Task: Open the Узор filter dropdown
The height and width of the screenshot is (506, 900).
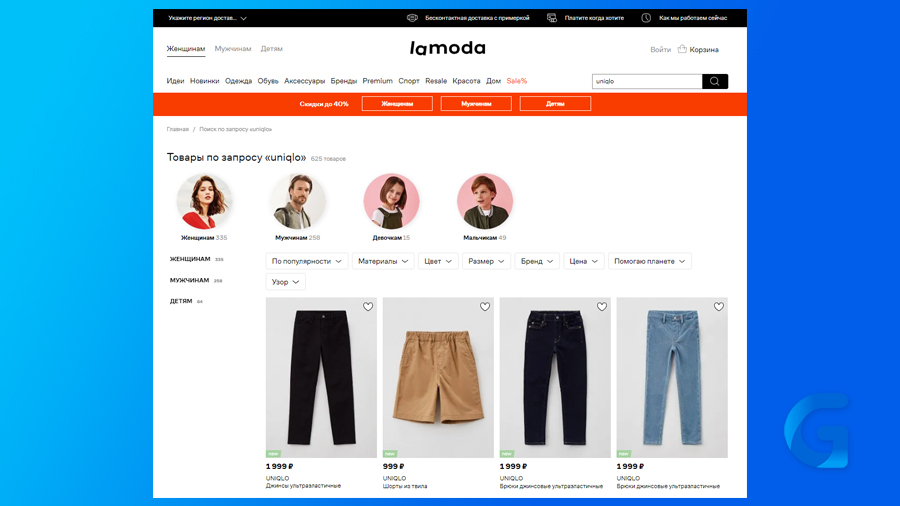Action: click(285, 282)
